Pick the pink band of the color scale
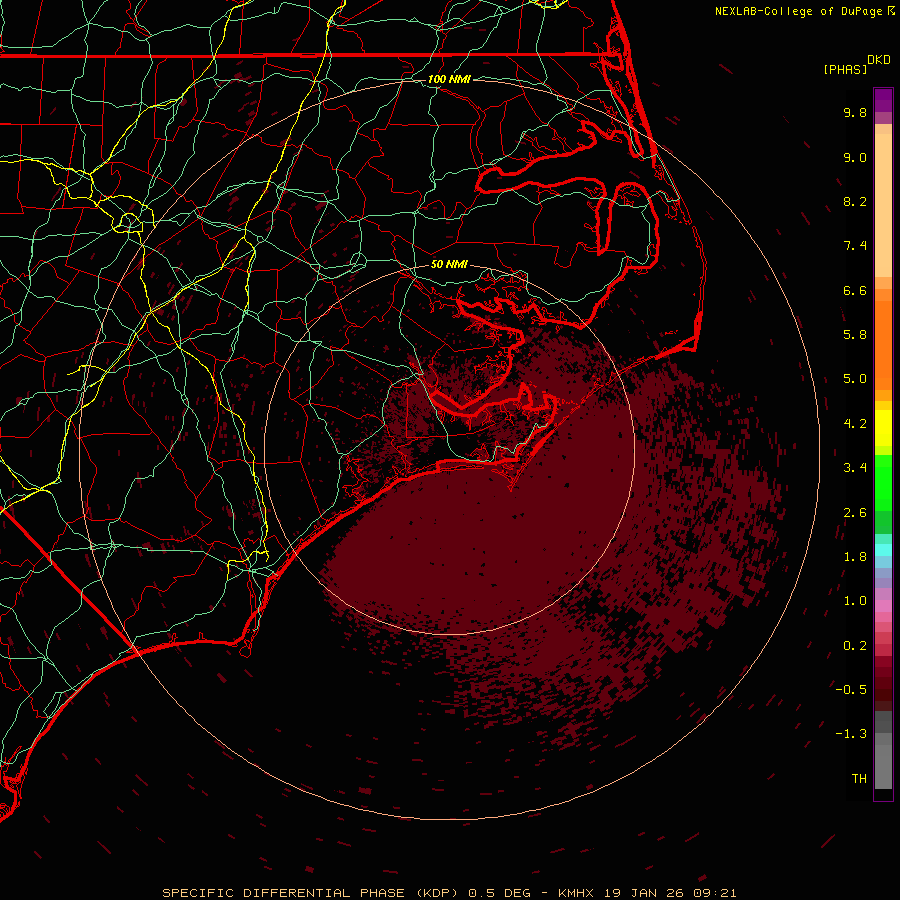Screen dimensions: 900x900 (883, 606)
